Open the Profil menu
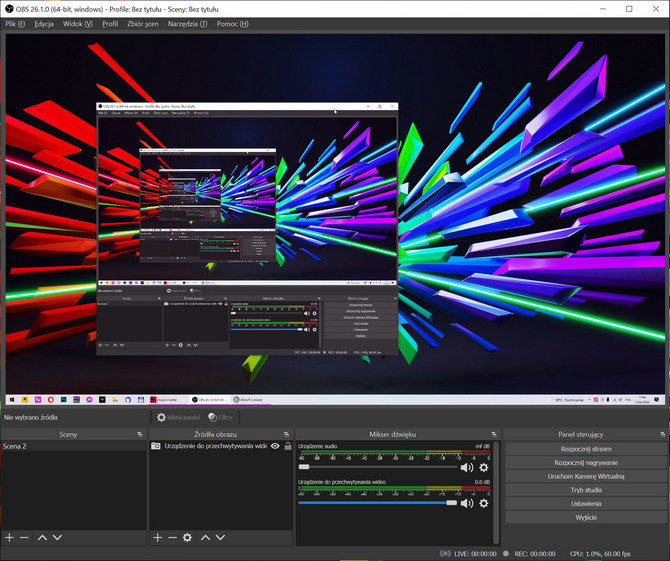 click(110, 24)
